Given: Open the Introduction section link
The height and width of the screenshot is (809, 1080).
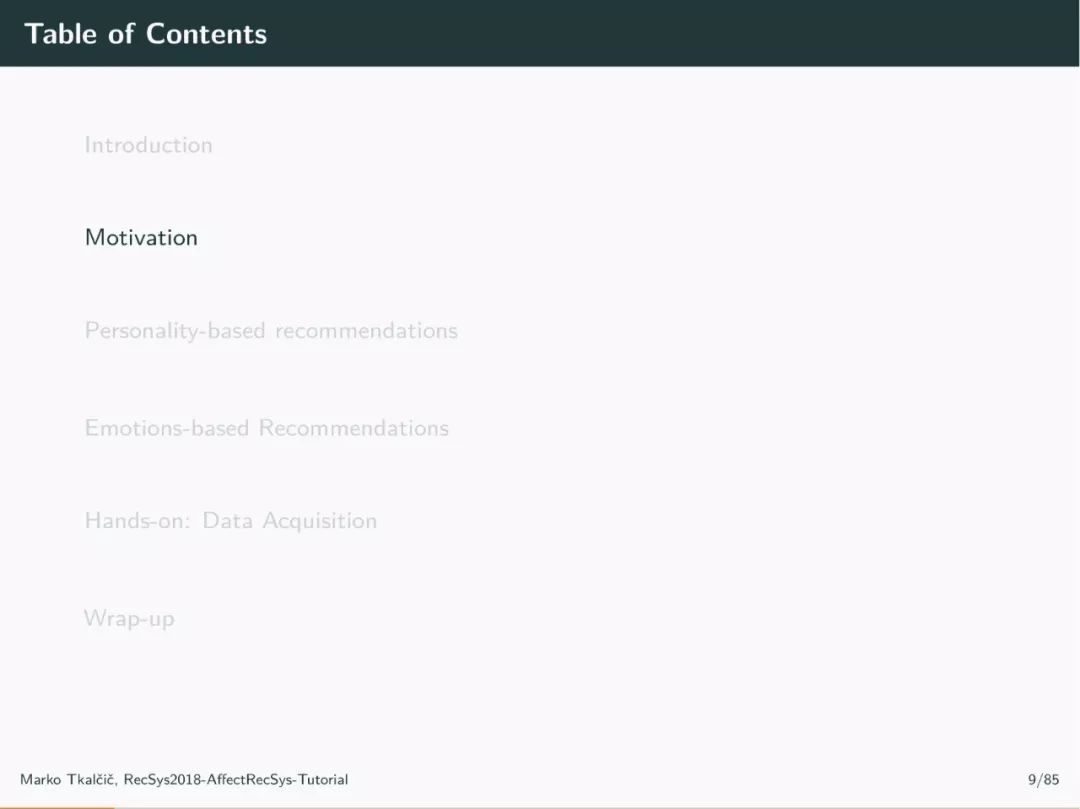Looking at the screenshot, I should 148,145.
